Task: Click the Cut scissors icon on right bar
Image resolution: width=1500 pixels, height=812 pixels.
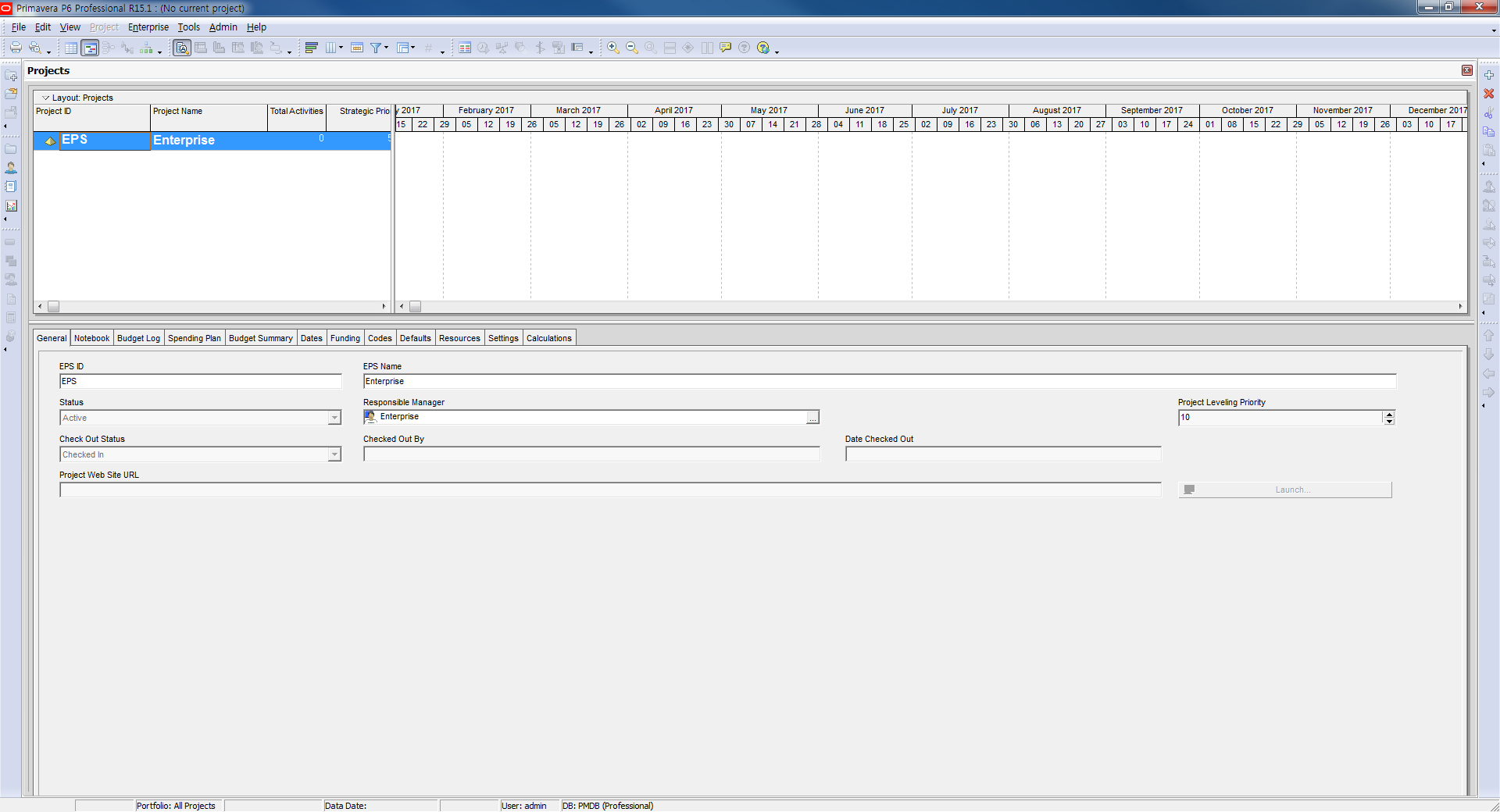Action: coord(1489,113)
